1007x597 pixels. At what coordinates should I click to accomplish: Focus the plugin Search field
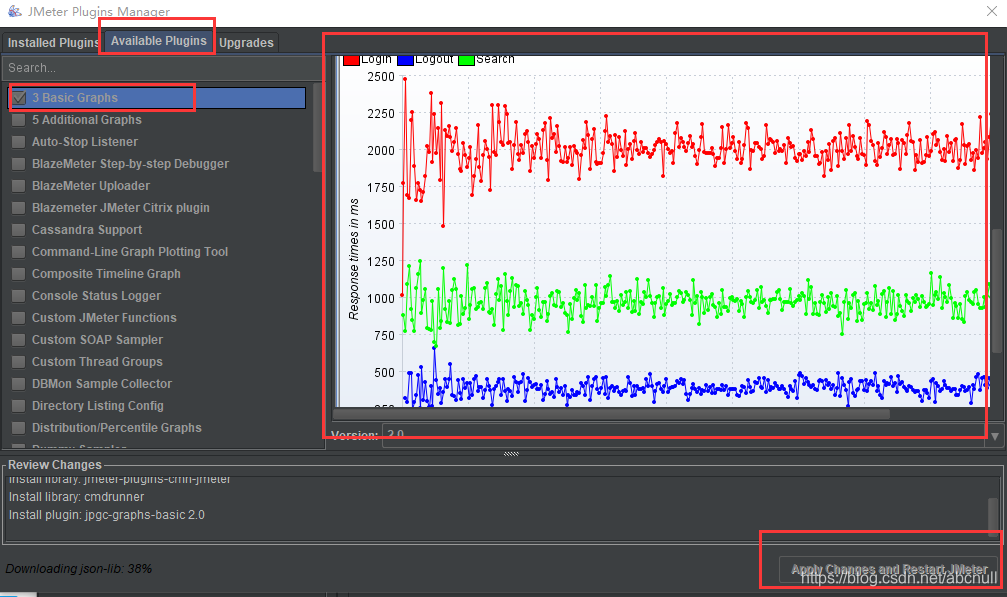point(162,67)
